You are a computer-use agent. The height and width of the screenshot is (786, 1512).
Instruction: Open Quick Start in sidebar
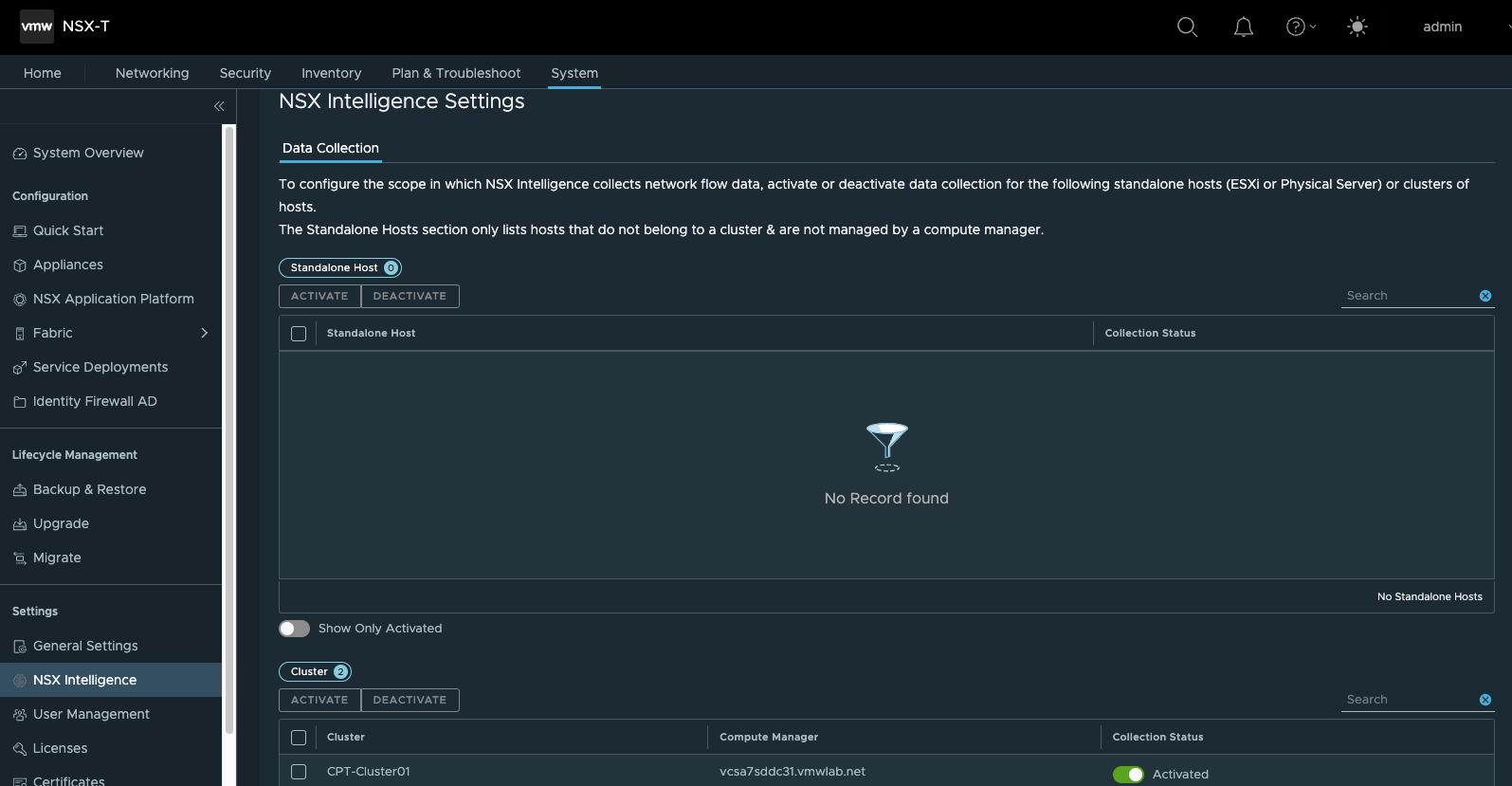point(68,230)
